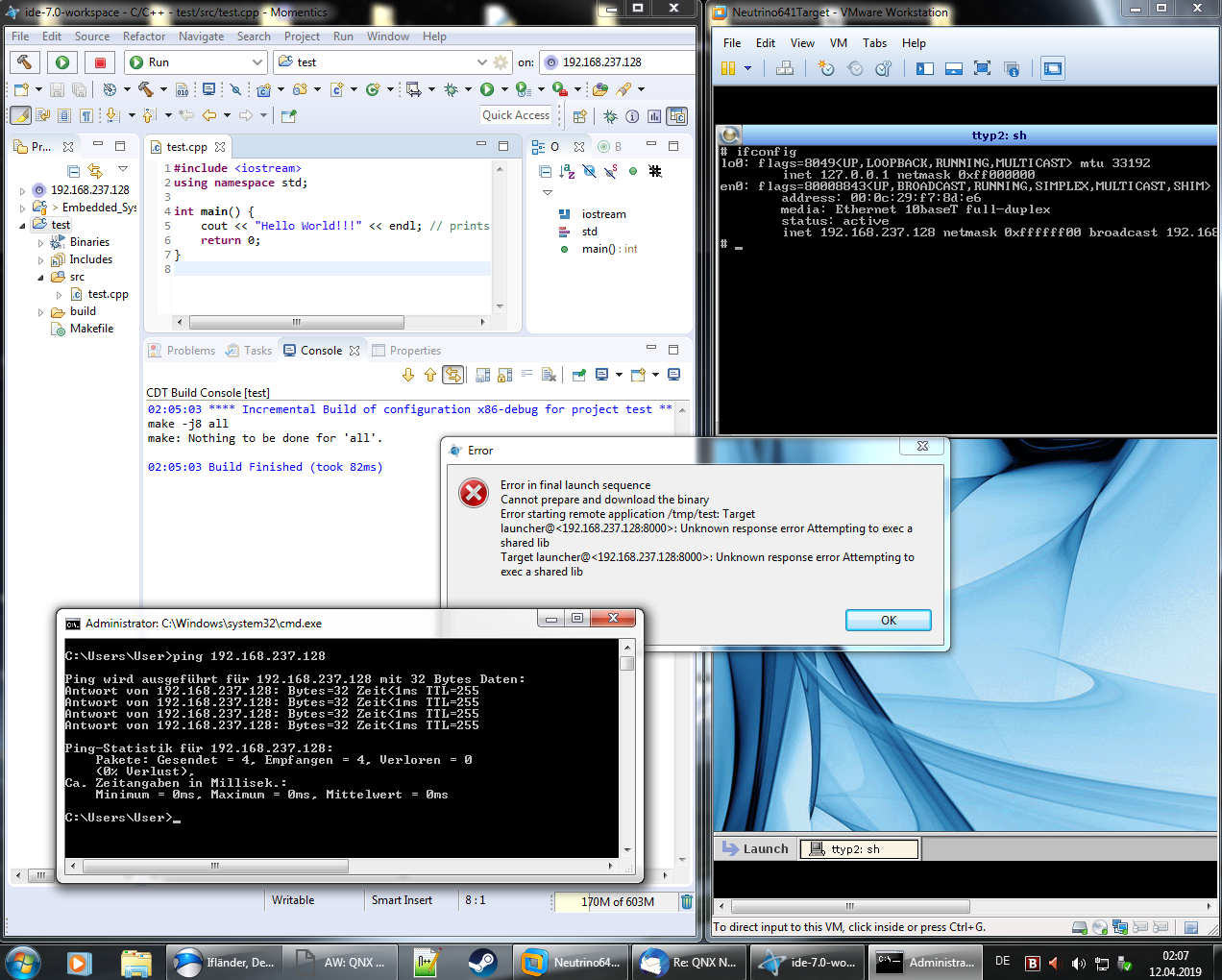Toggle Scroll Lock in the console toolbar
1222x980 pixels.
504,375
